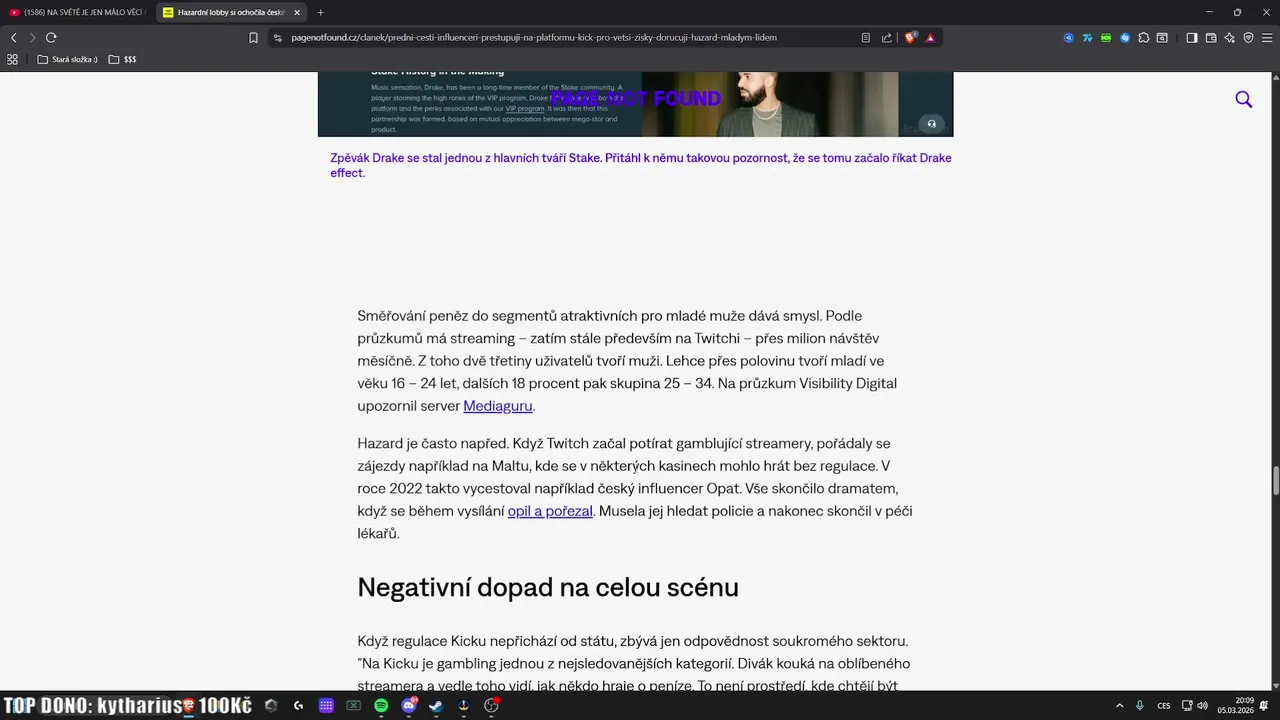Image resolution: width=1280 pixels, height=720 pixels.
Task: Click the microphone tray icon
Action: pos(1139,706)
